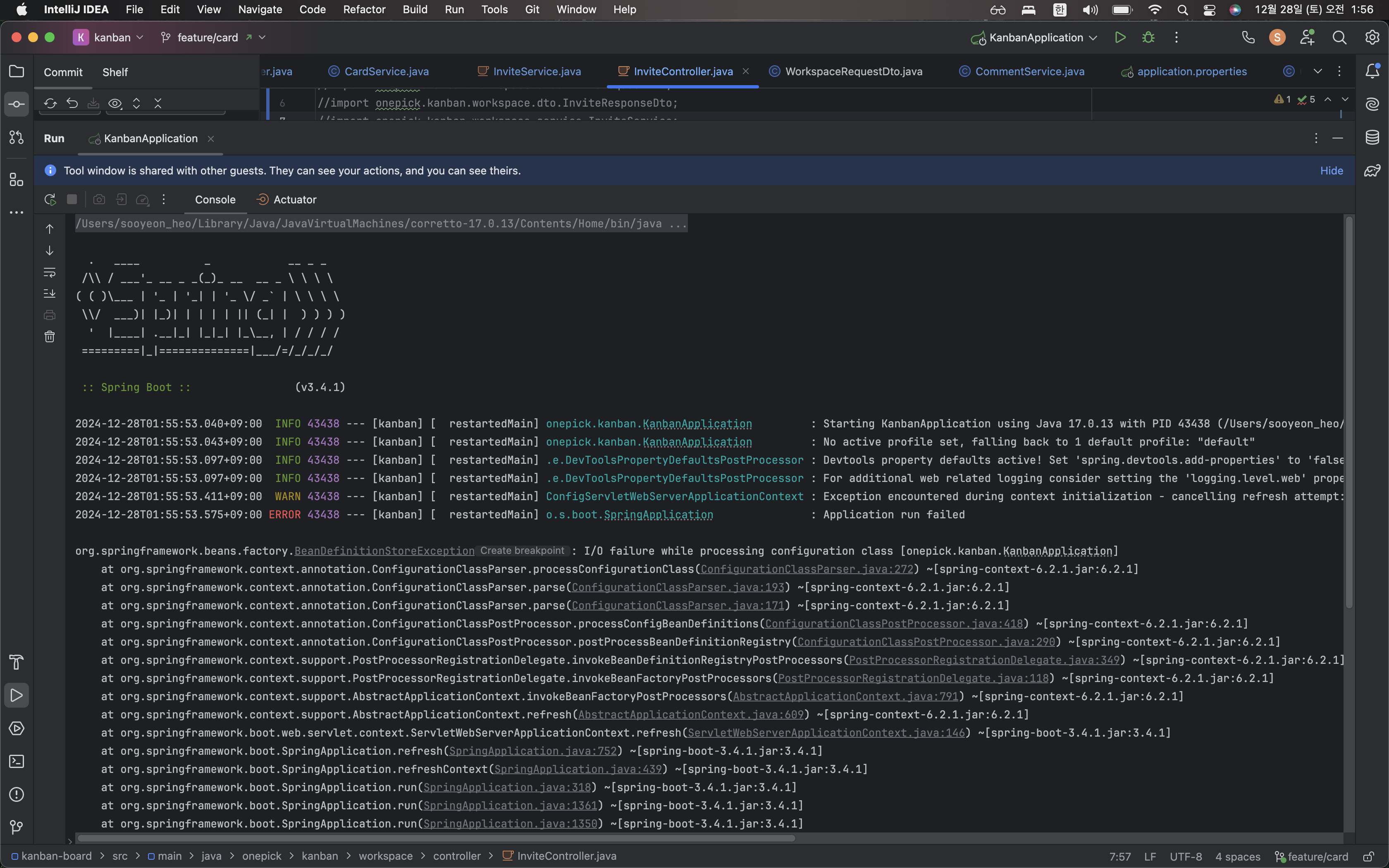Image resolution: width=1389 pixels, height=868 pixels.
Task: Open the Refactor menu
Action: point(364,9)
